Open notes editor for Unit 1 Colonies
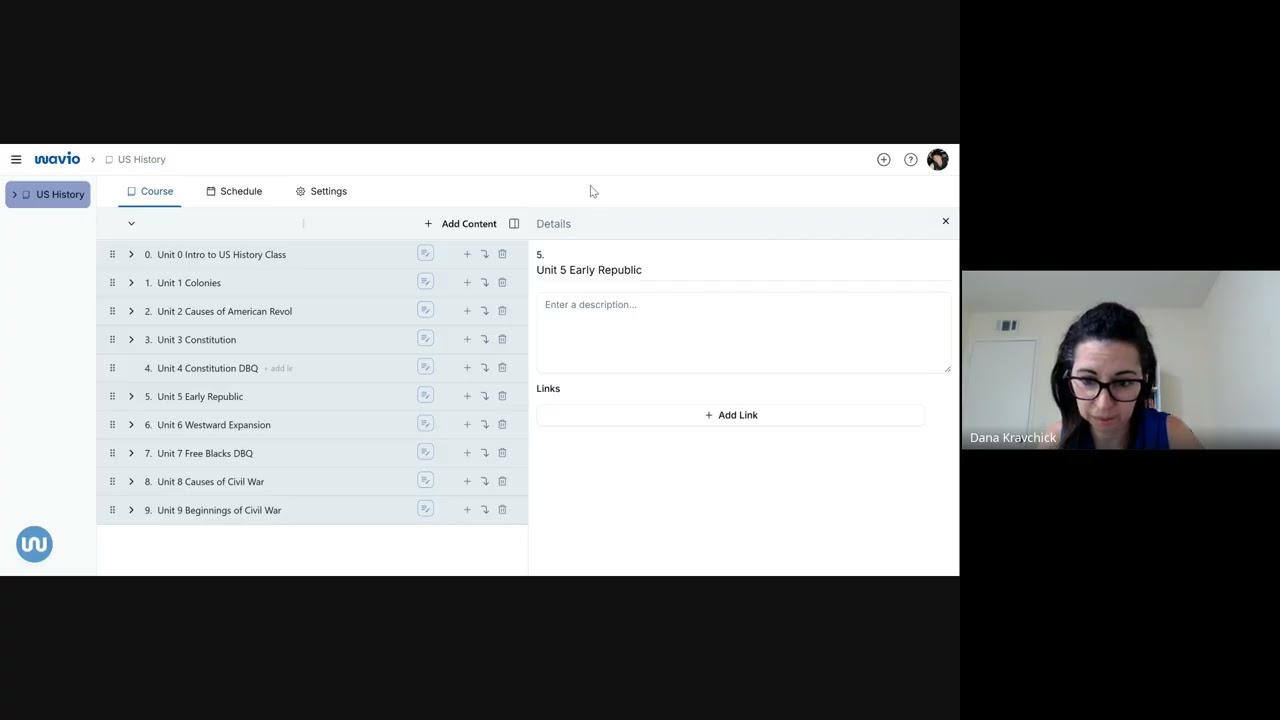 (x=425, y=282)
